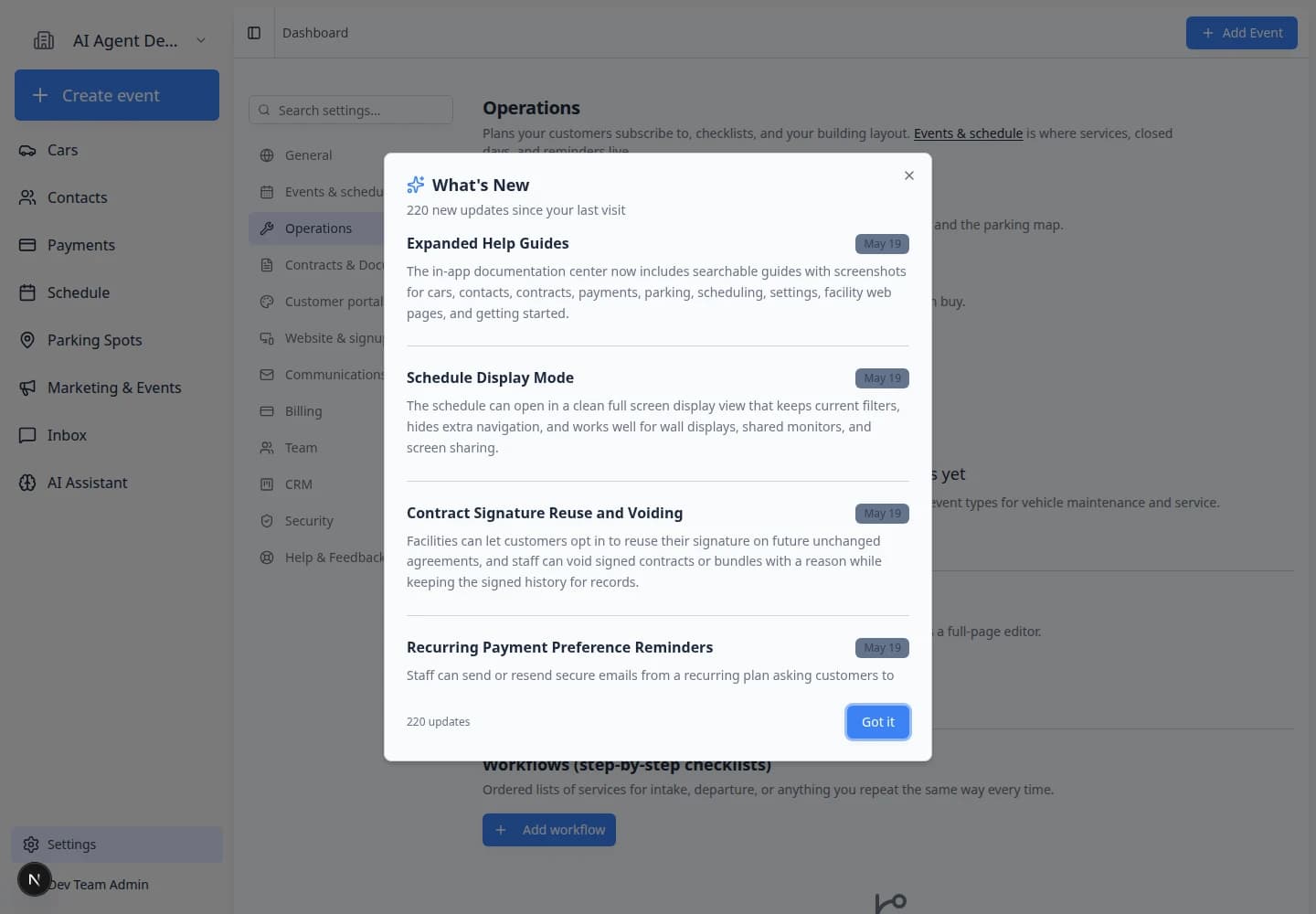The height and width of the screenshot is (914, 1316).
Task: Click the Operations wrench icon
Action: pos(267,228)
